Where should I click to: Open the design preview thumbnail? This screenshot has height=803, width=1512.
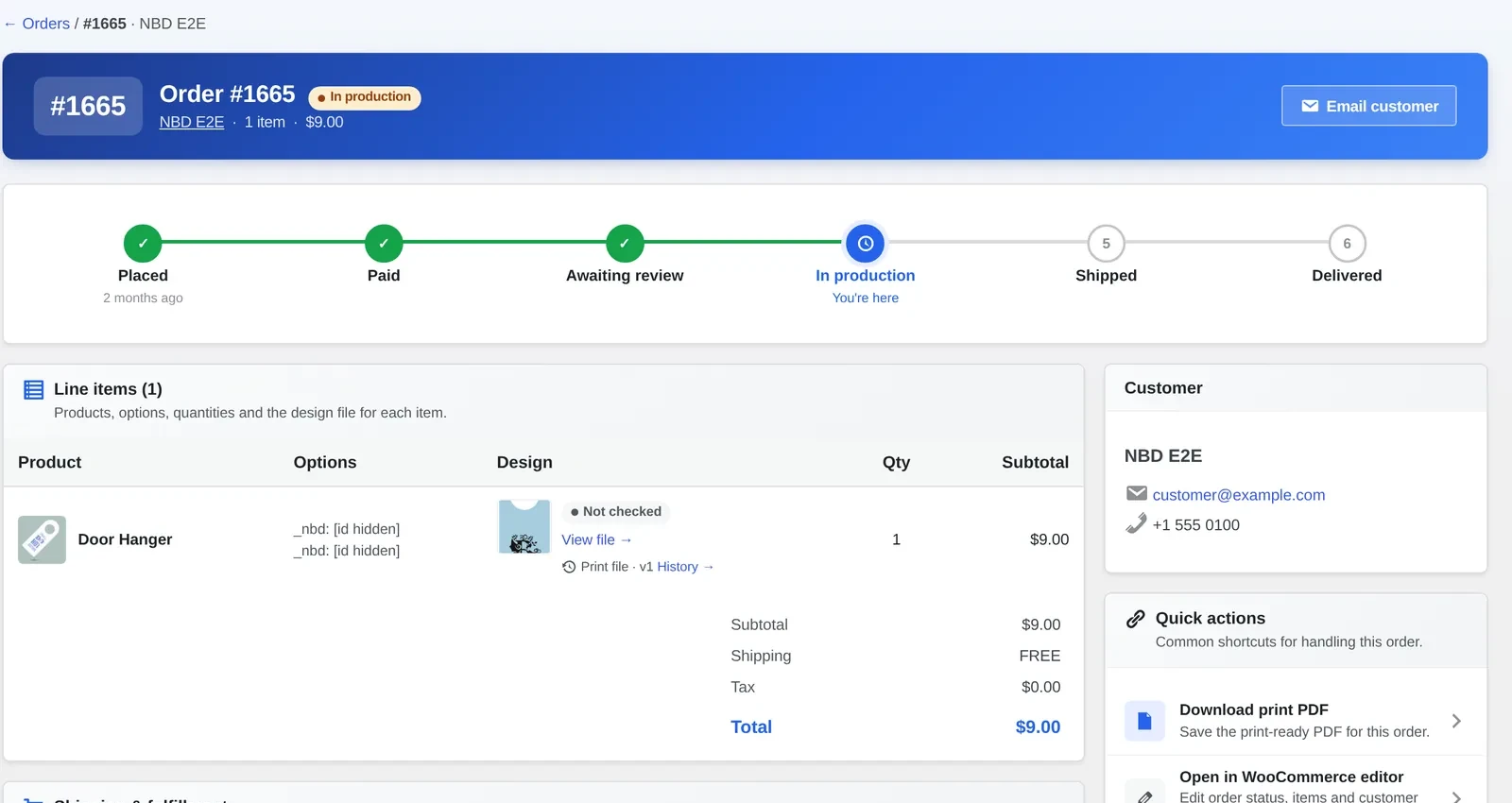[524, 527]
